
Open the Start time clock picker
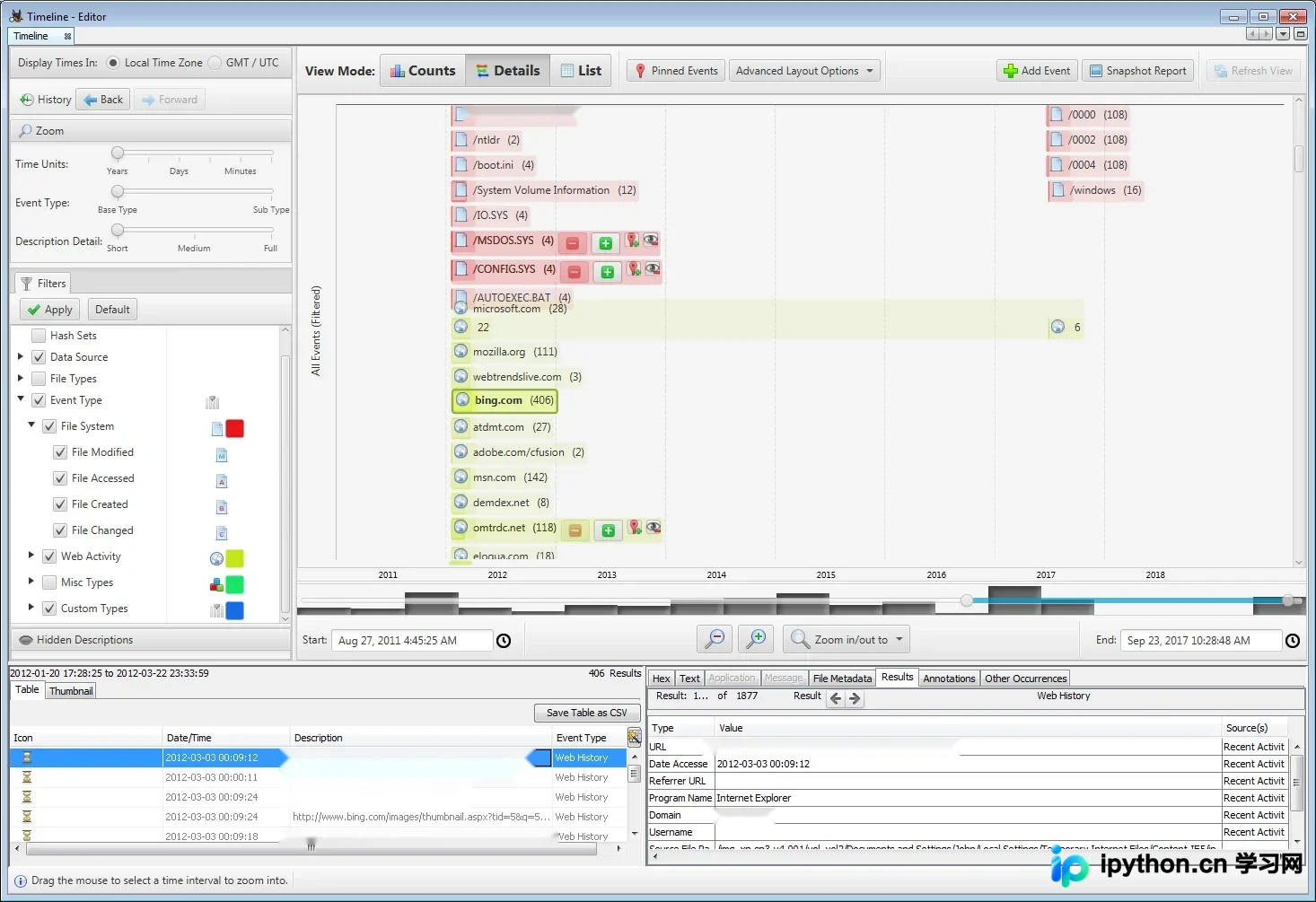pyautogui.click(x=504, y=641)
